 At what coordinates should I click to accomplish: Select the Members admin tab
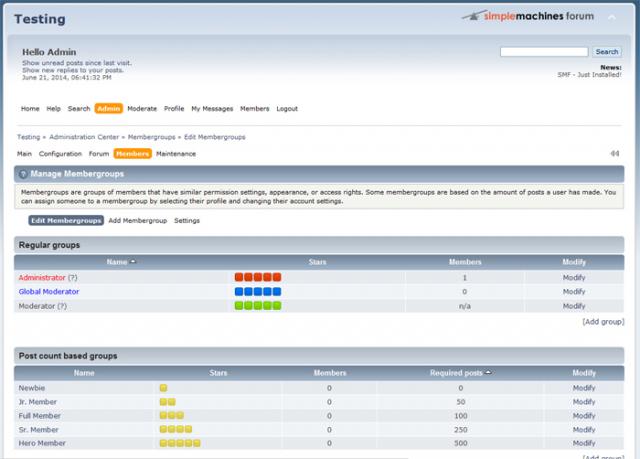click(x=133, y=154)
